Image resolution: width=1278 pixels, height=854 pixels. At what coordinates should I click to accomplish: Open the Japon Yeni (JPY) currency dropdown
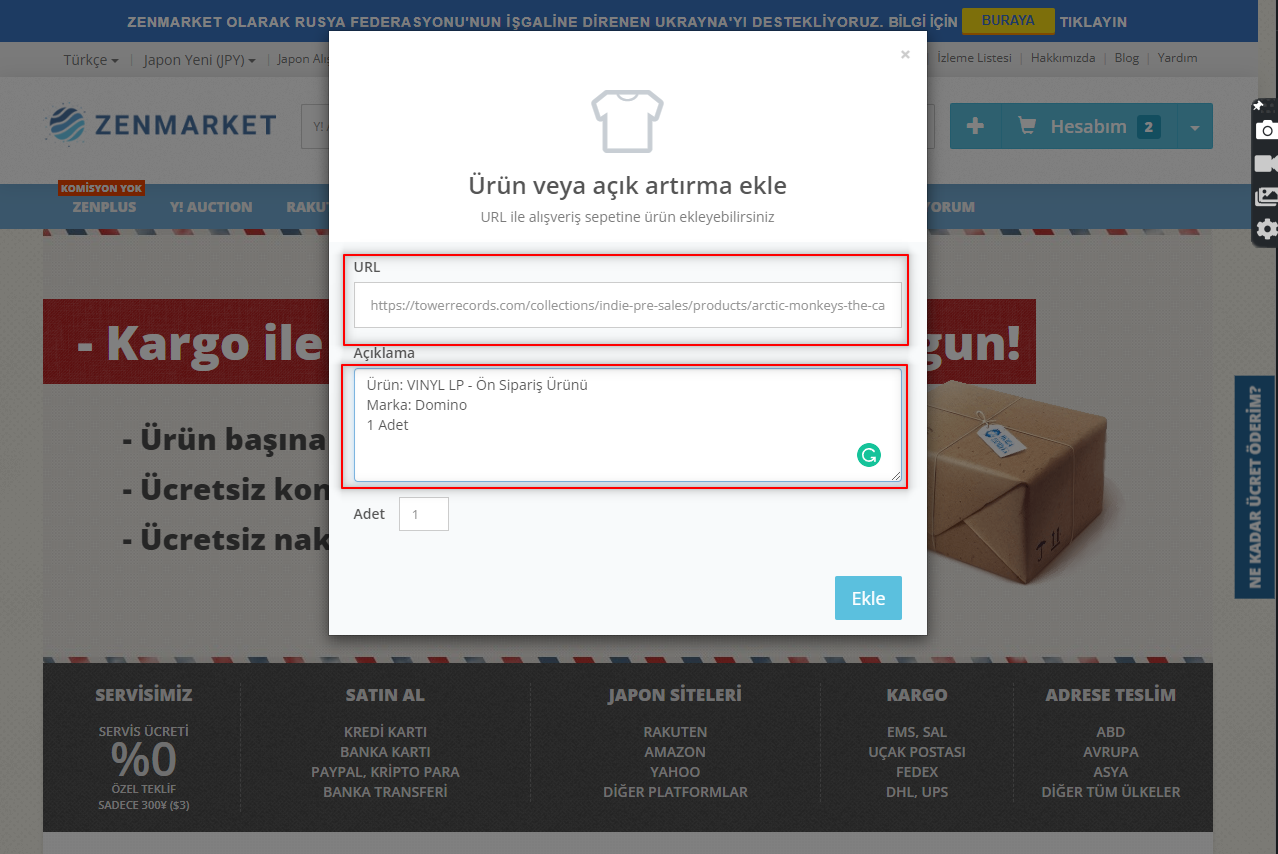click(199, 59)
